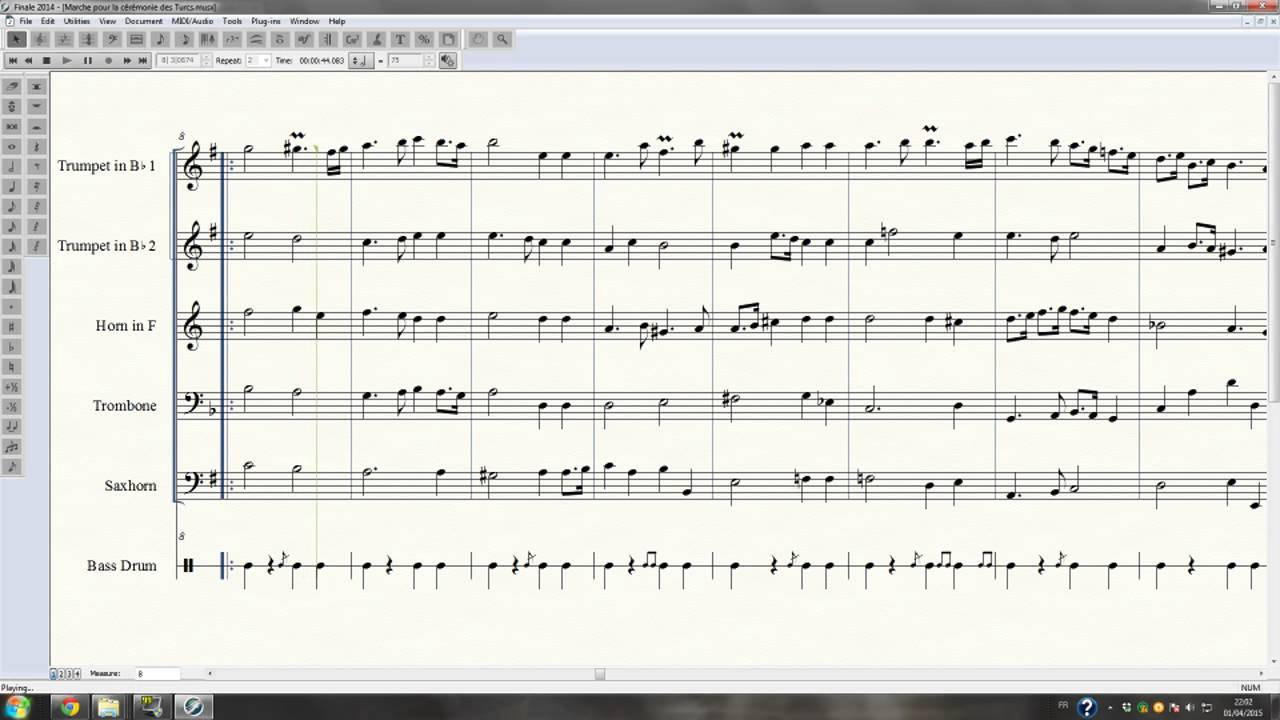Screen dimensions: 1280x720
Task: Select the Lyrics tool
Action: click(376, 39)
